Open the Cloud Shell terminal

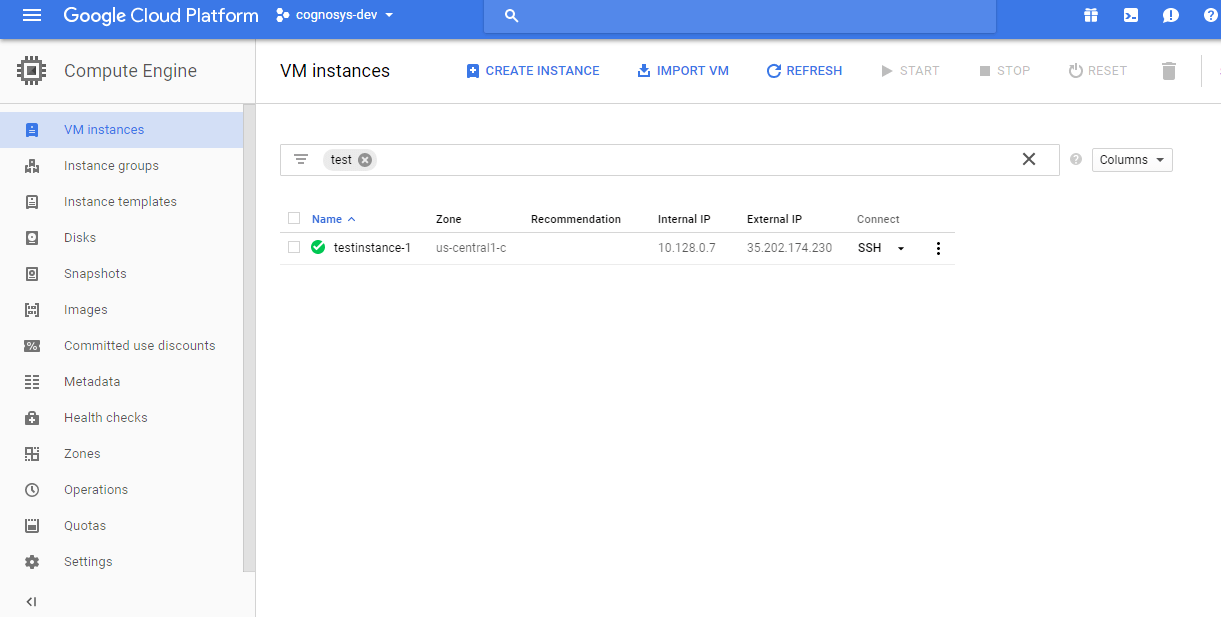[1131, 15]
